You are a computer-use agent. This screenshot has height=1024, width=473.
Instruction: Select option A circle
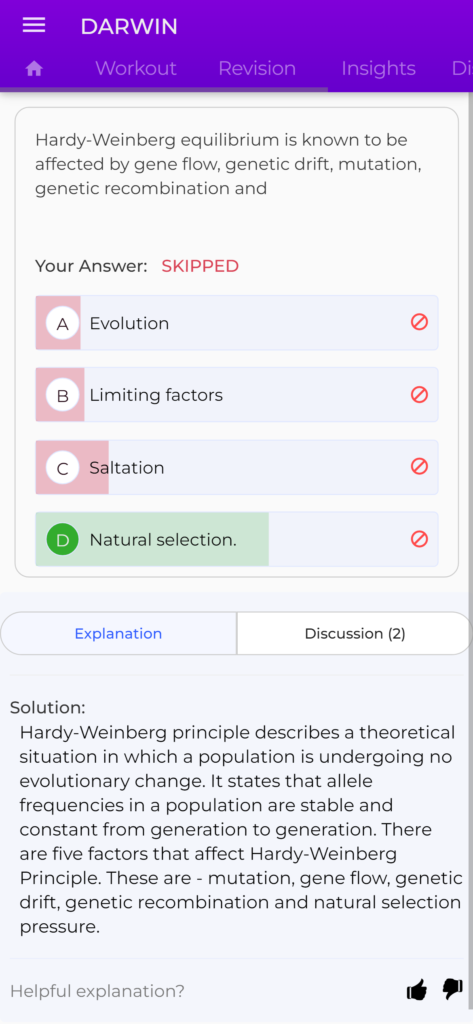click(x=63, y=323)
